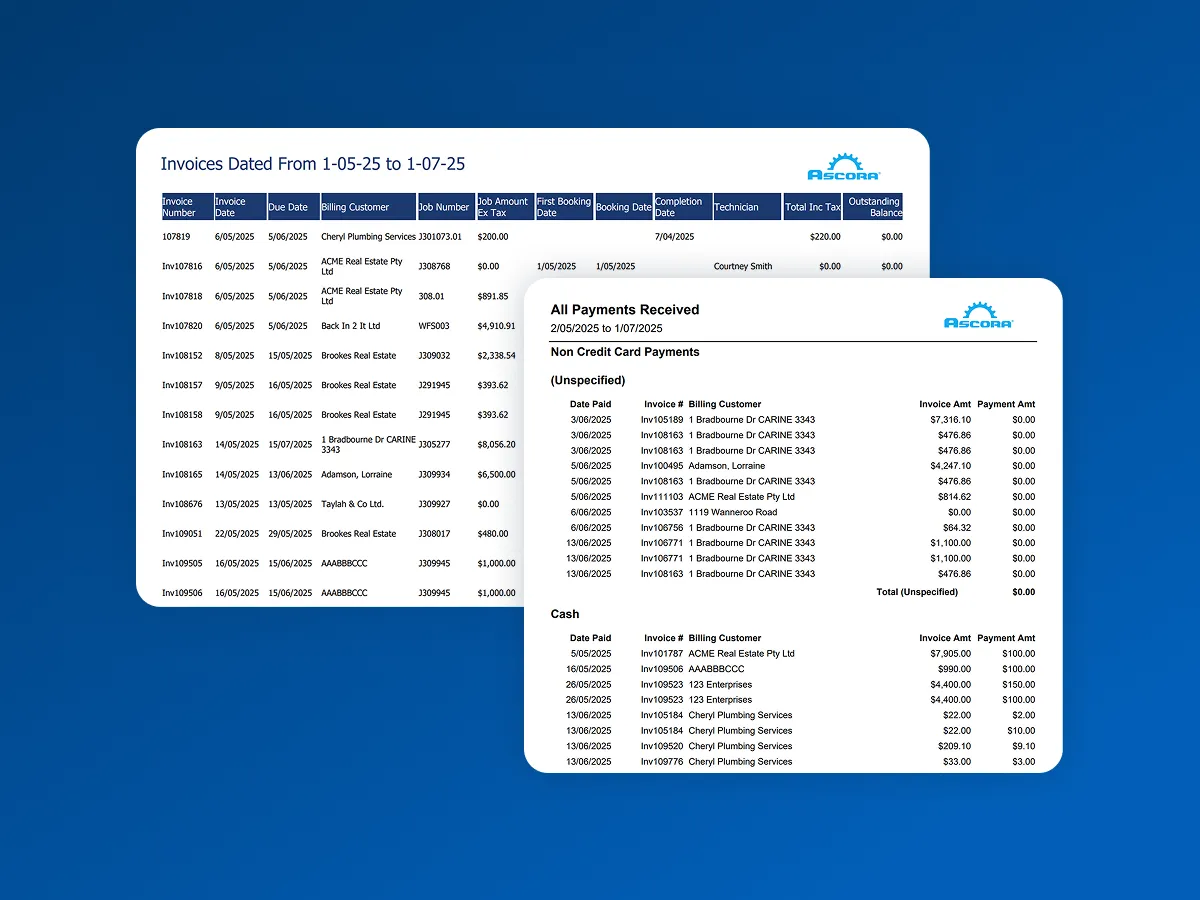This screenshot has width=1200, height=900.
Task: Click invoice number Inv107820
Action: pyautogui.click(x=182, y=326)
